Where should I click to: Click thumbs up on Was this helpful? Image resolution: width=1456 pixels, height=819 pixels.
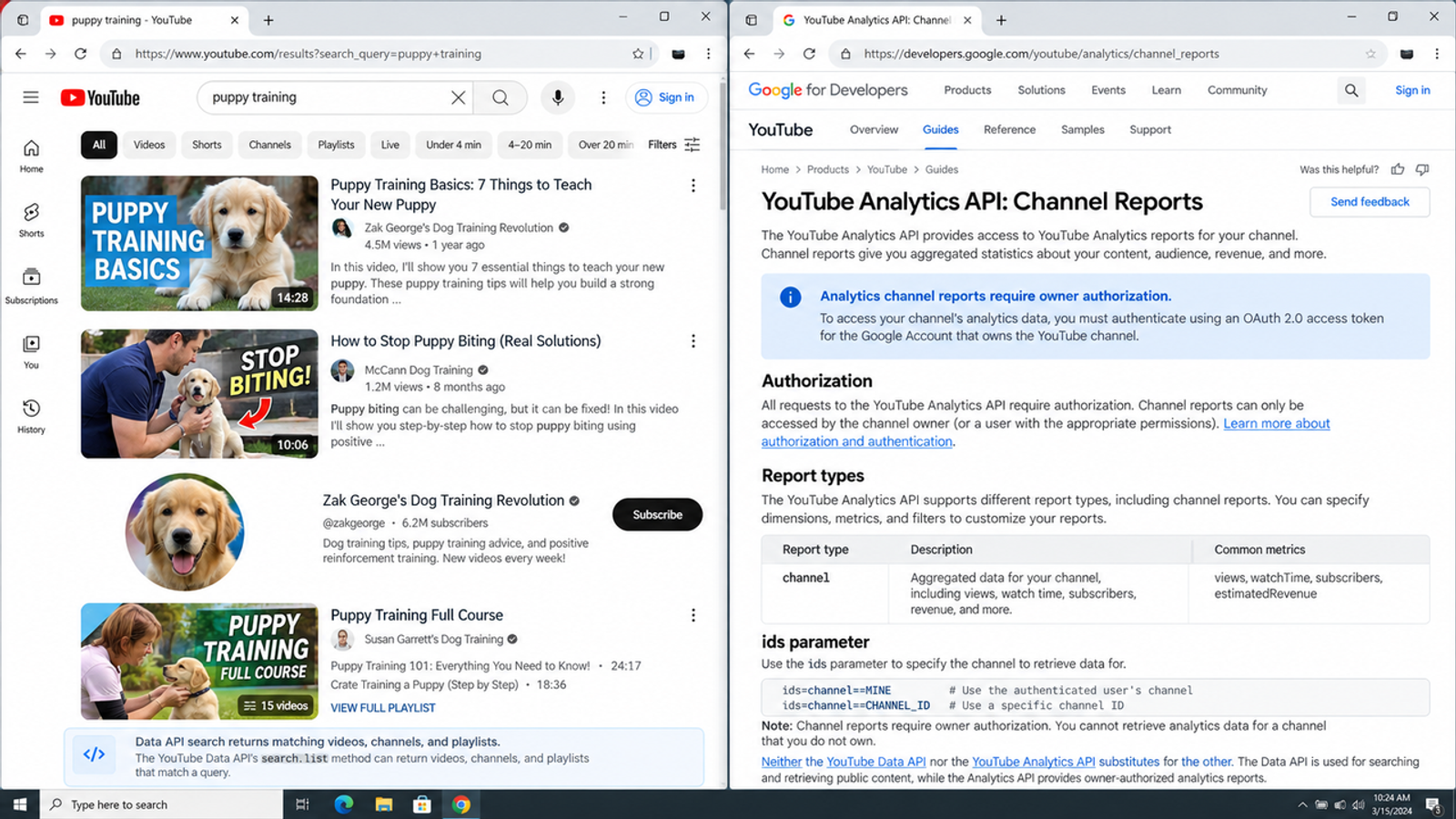(1398, 169)
